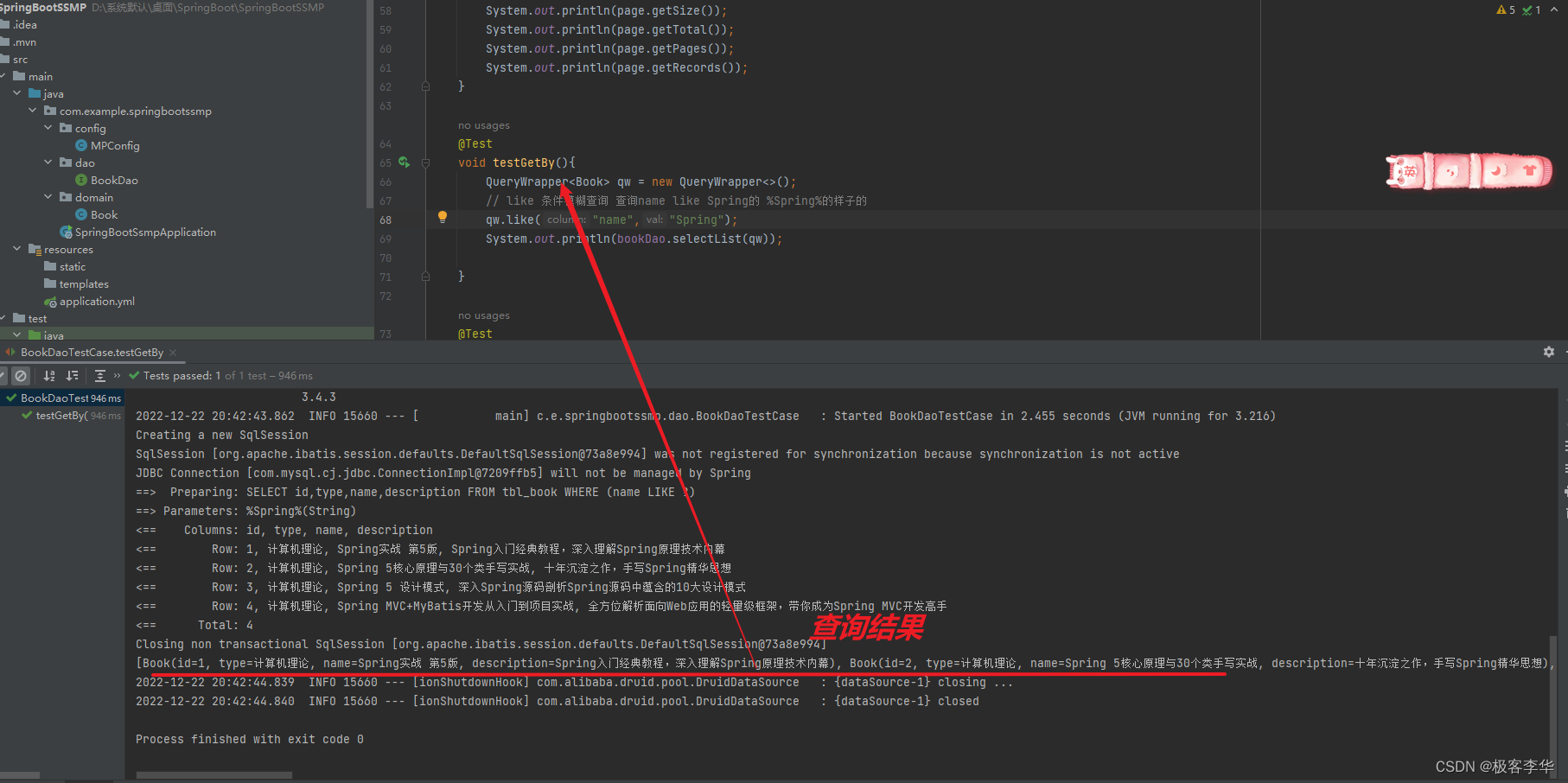Open the warnings indicator showing 5 problems
Image resolution: width=1568 pixels, height=783 pixels.
[1506, 10]
